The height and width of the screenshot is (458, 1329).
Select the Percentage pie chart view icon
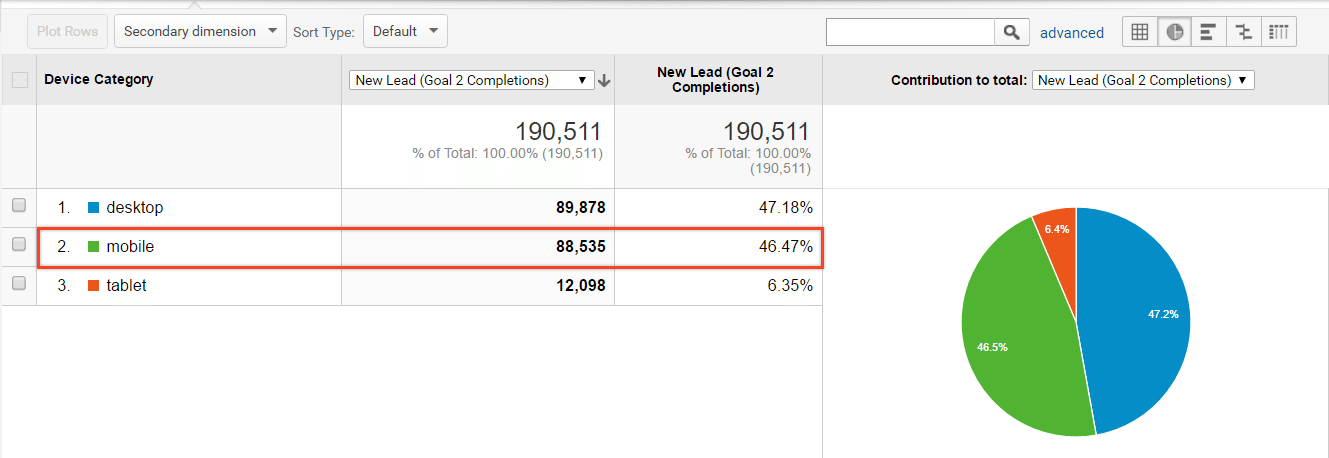[1175, 32]
